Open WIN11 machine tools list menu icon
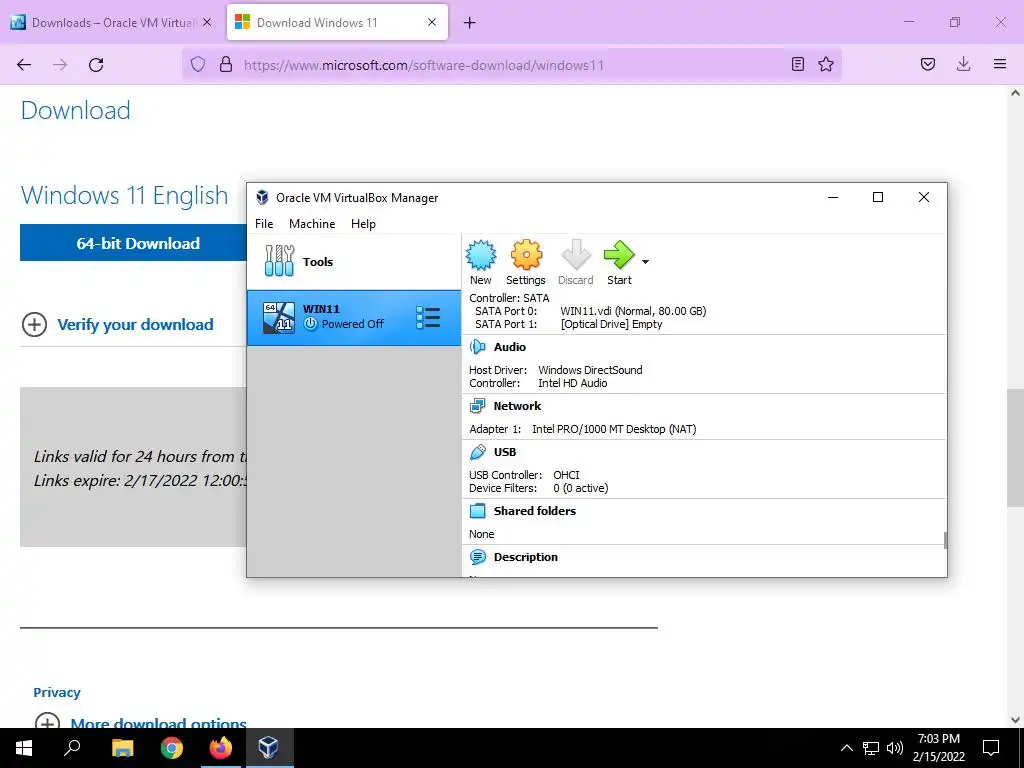The width and height of the screenshot is (1024, 768). point(428,318)
